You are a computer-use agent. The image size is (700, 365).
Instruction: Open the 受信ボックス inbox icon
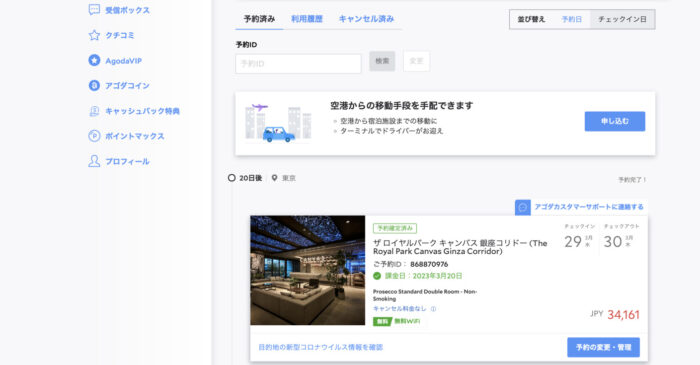pos(94,10)
